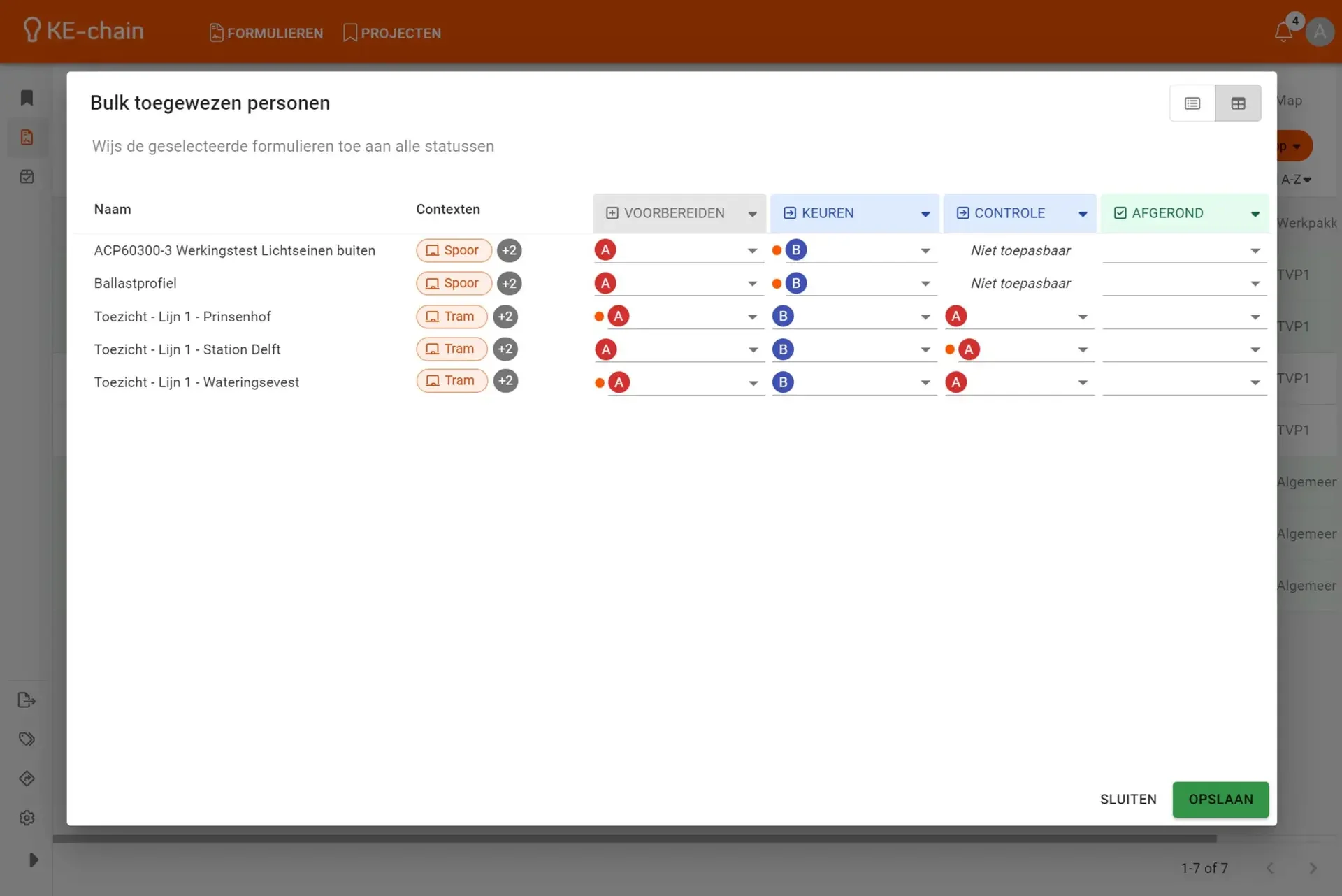
Task: Open the settings gear in sidebar
Action: click(27, 817)
